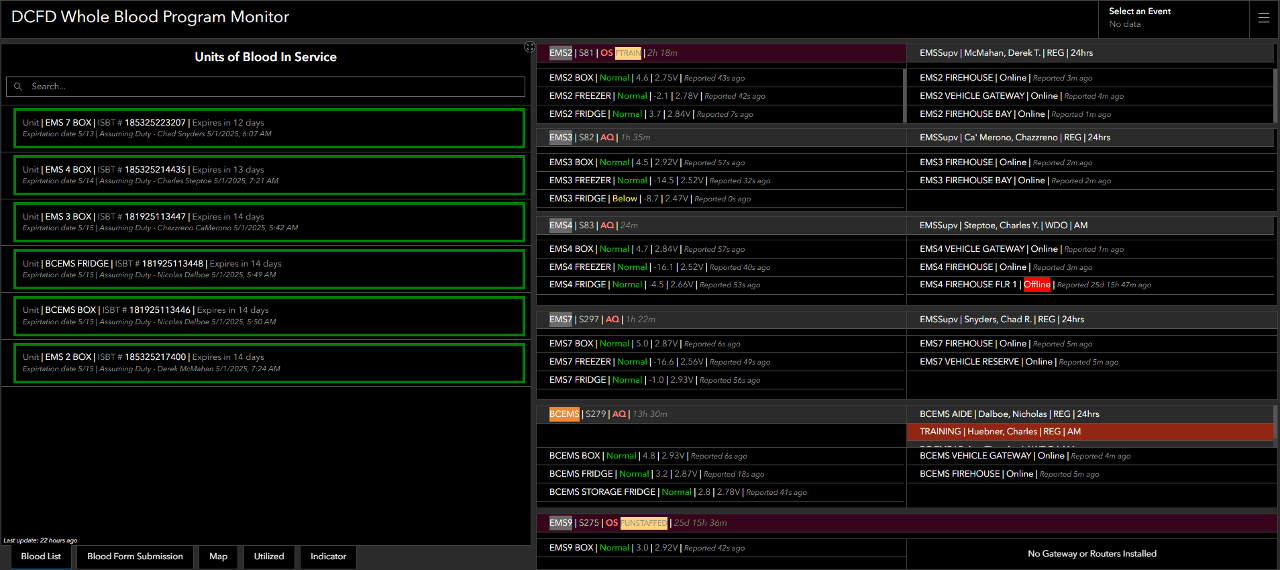The width and height of the screenshot is (1280, 570).
Task: Select the EMS9 BOX sensor row
Action: pos(721,548)
